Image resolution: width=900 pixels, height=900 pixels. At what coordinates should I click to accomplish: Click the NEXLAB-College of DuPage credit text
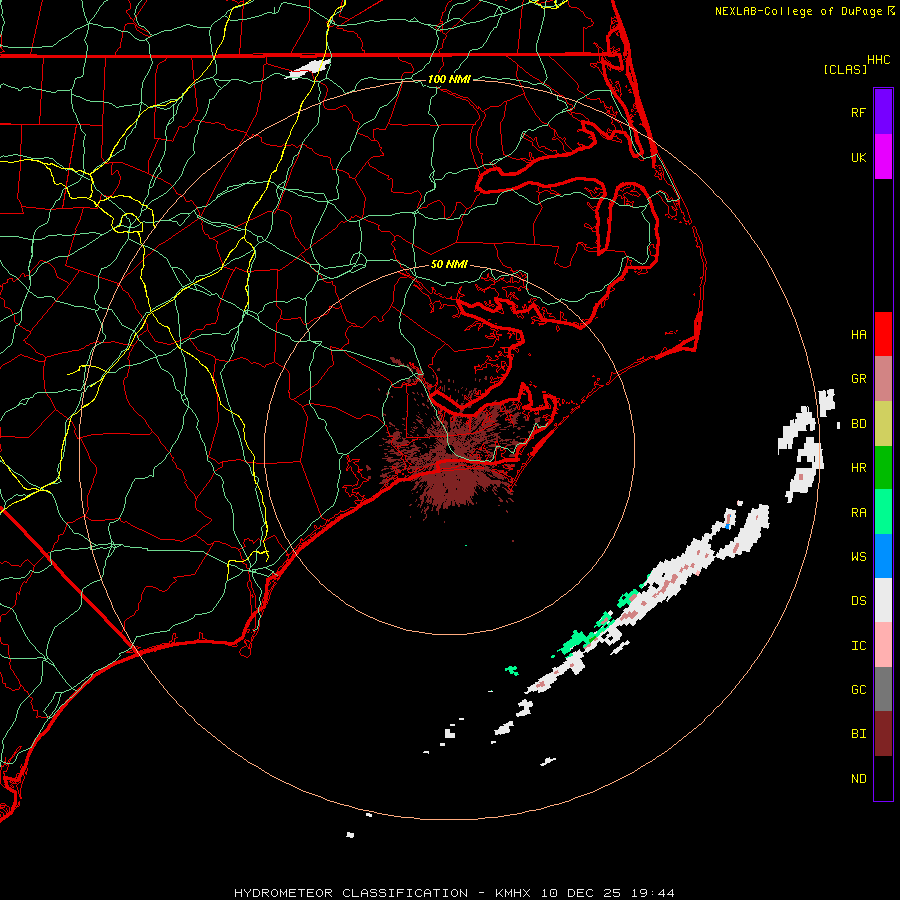coord(798,11)
